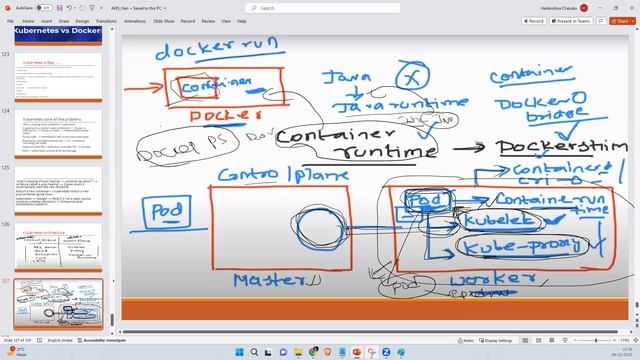Open the Comments pane icon

click(x=601, y=21)
